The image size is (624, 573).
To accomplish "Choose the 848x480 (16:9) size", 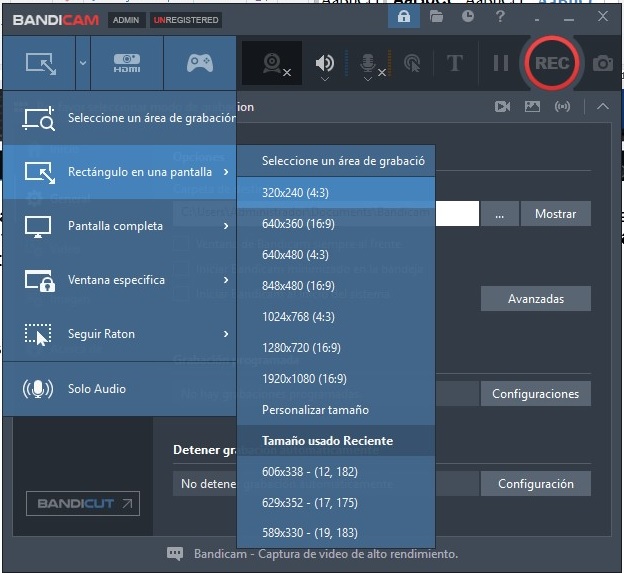I will coord(336,286).
